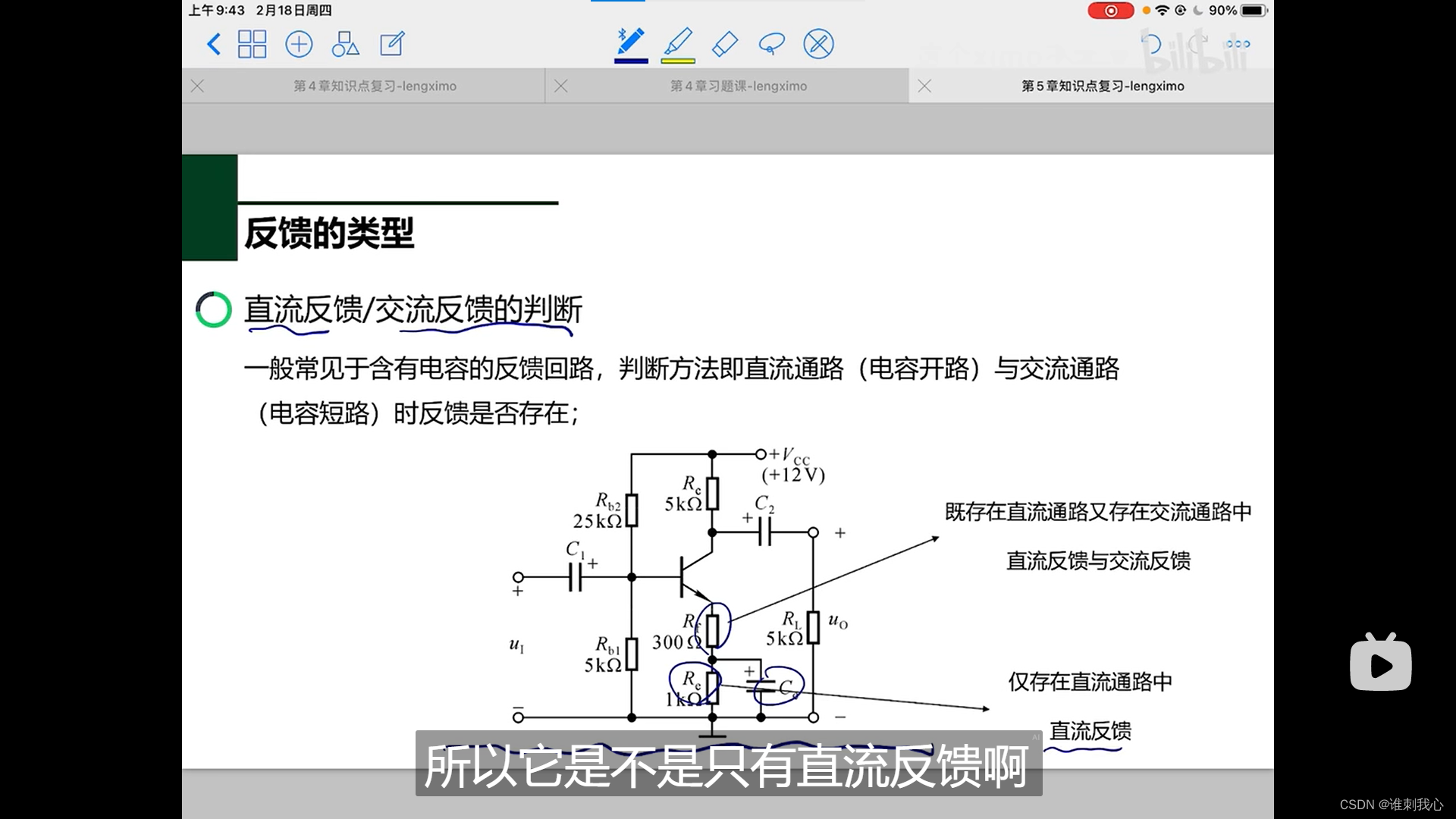
Task: Open the three-dots more options menu
Action: point(1238,44)
